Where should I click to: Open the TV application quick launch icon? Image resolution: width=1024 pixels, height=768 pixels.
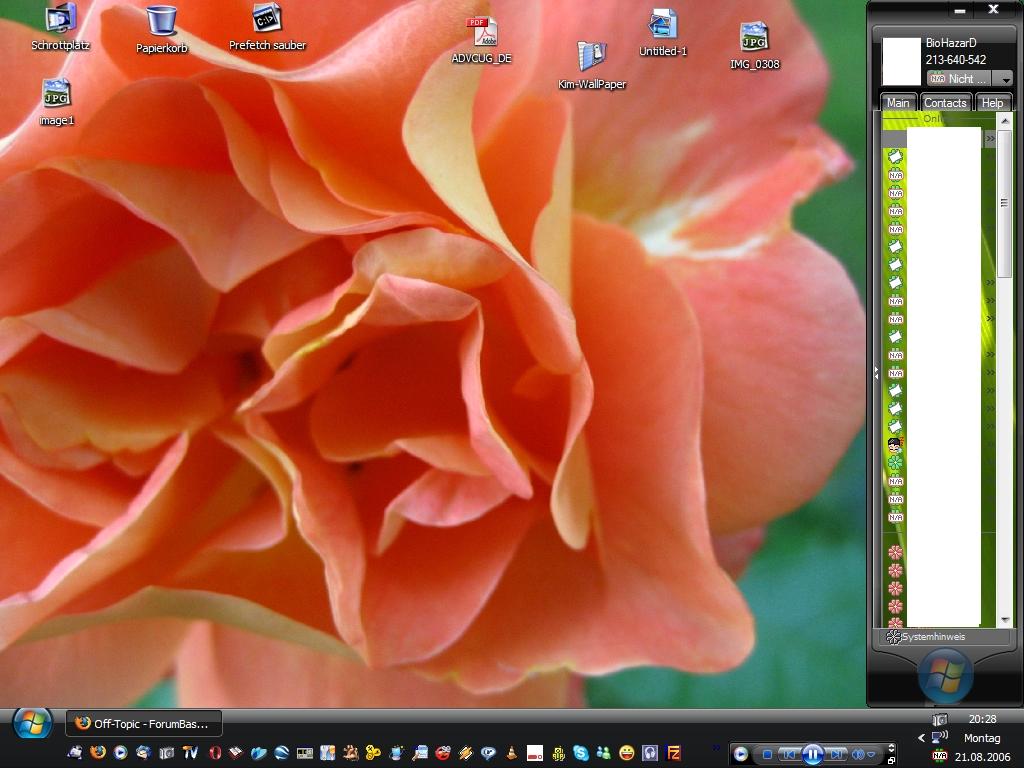click(x=190, y=752)
